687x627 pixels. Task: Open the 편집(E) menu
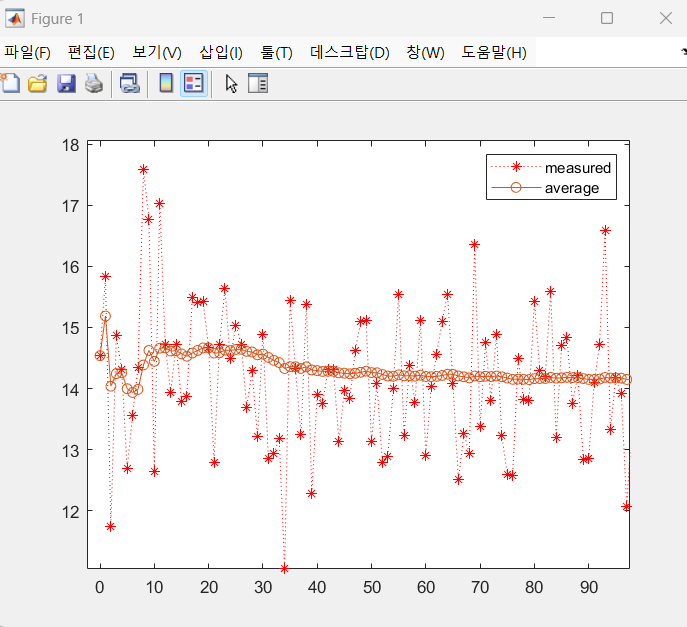91,53
